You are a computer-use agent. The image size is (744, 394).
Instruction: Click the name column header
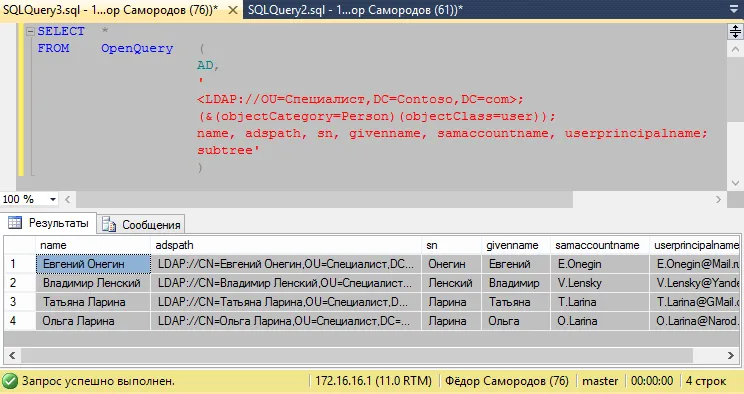[93, 245]
